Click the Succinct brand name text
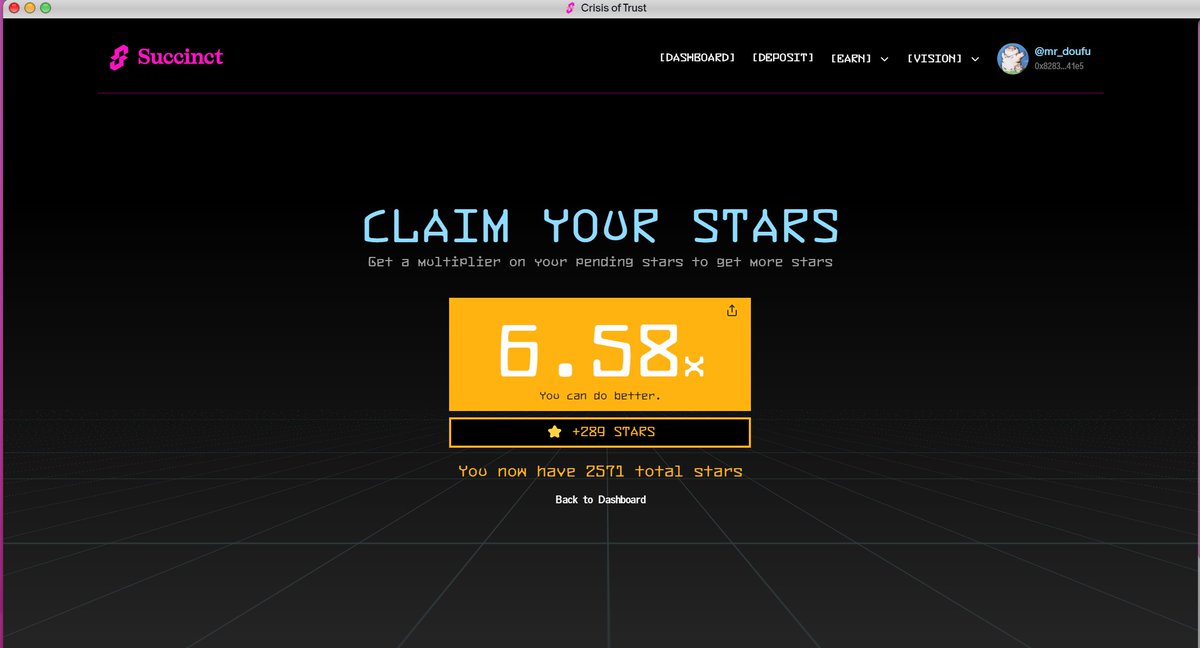This screenshot has height=648, width=1200. click(180, 57)
